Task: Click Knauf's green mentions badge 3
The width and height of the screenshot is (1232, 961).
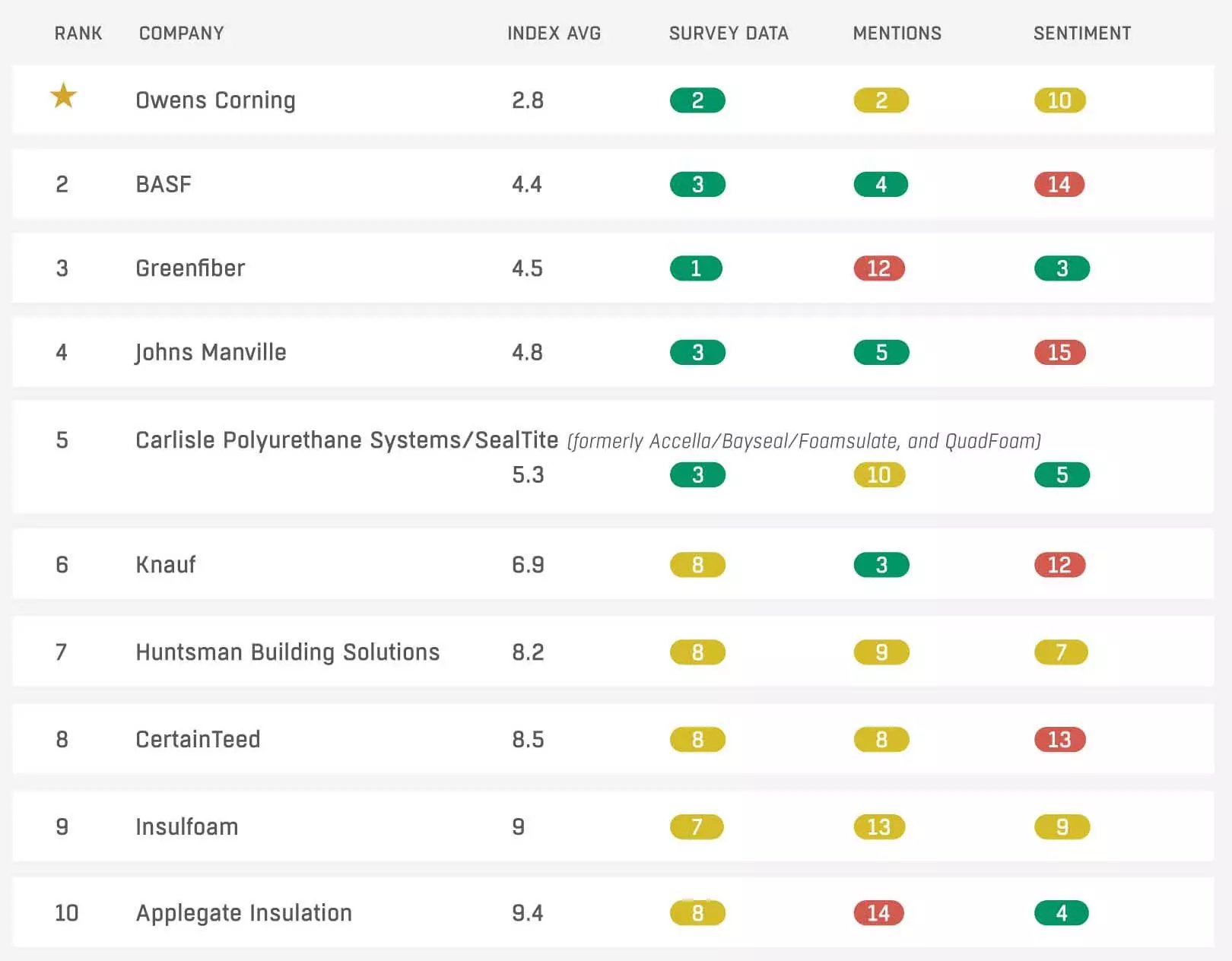Action: point(881,565)
